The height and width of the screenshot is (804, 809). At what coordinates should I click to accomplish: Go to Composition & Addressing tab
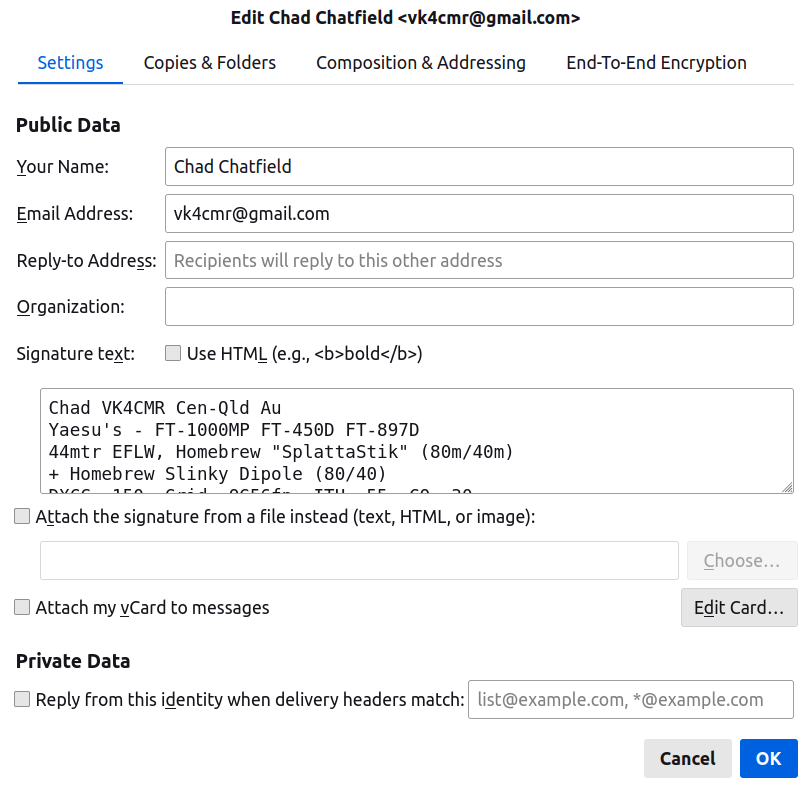pyautogui.click(x=421, y=63)
